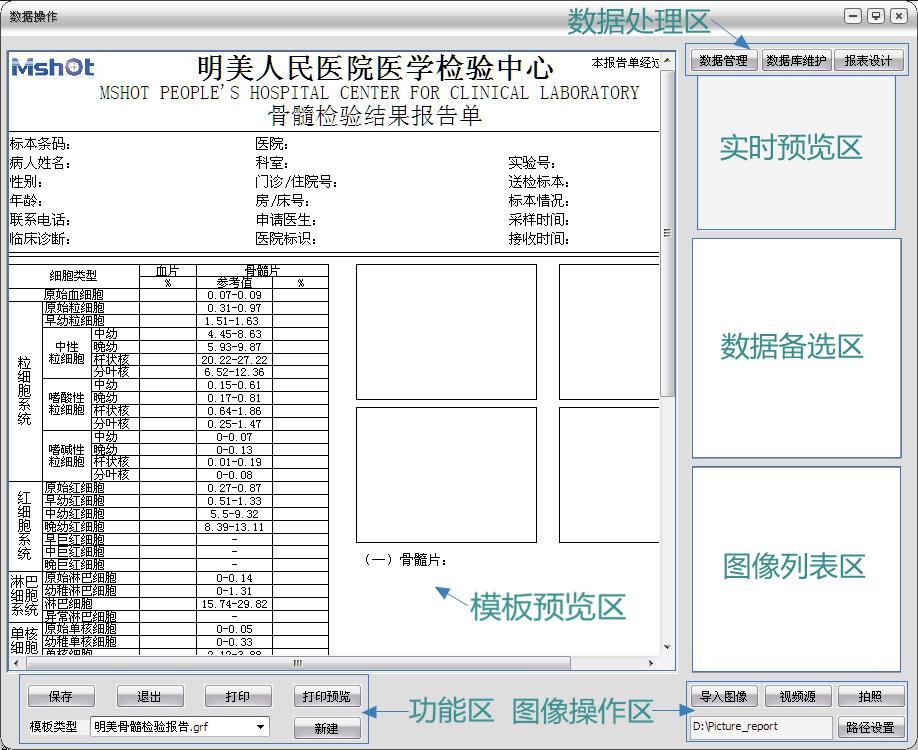Open 路径设置 path settings
Screen dimensions: 918x750
(869, 727)
